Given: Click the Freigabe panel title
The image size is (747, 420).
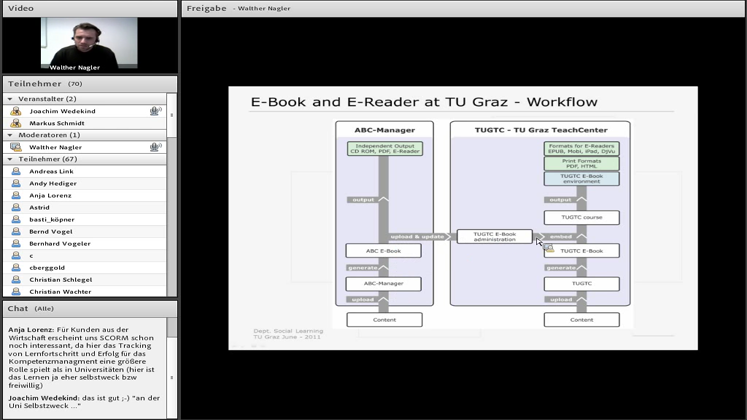Looking at the screenshot, I should click(206, 8).
